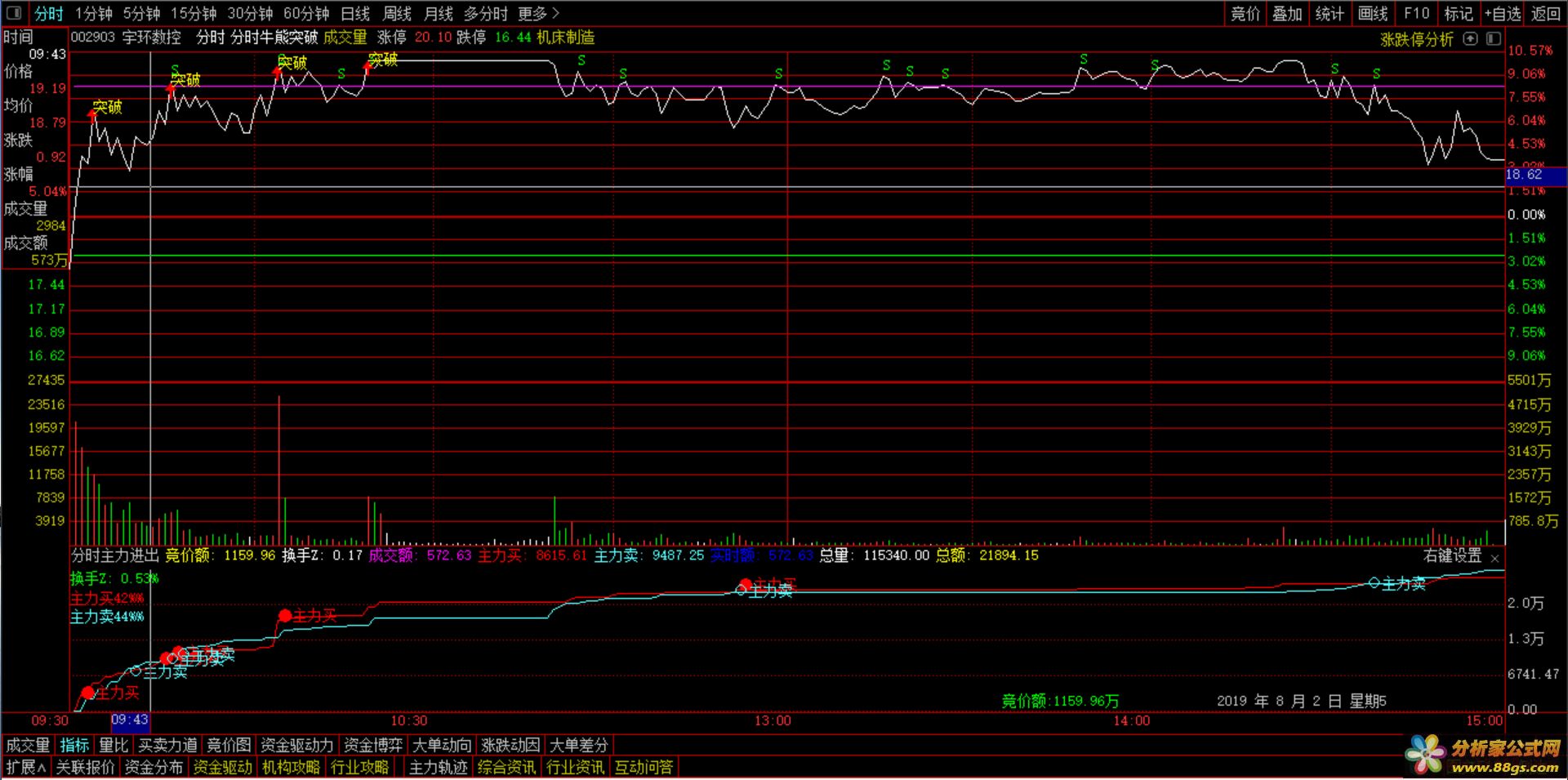This screenshot has height=780, width=1568.
Task: Select the 指标 bottom tab
Action: (x=74, y=745)
